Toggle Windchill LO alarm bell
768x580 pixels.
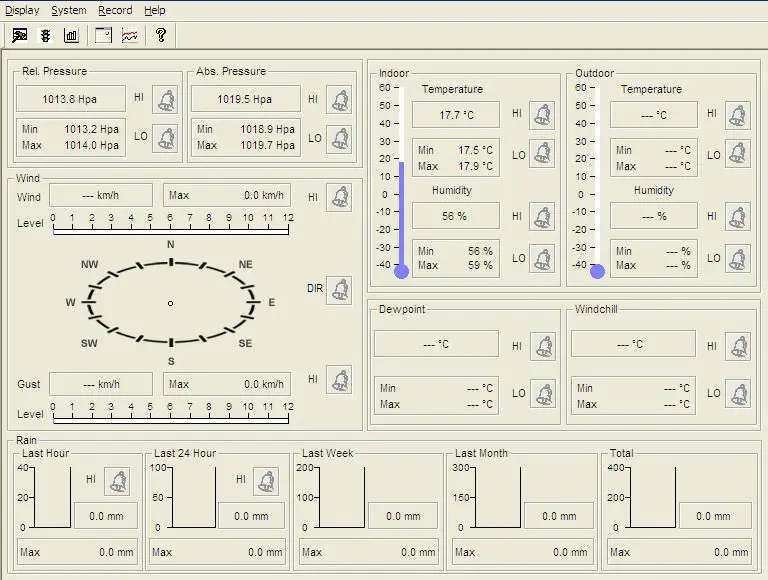click(x=739, y=393)
